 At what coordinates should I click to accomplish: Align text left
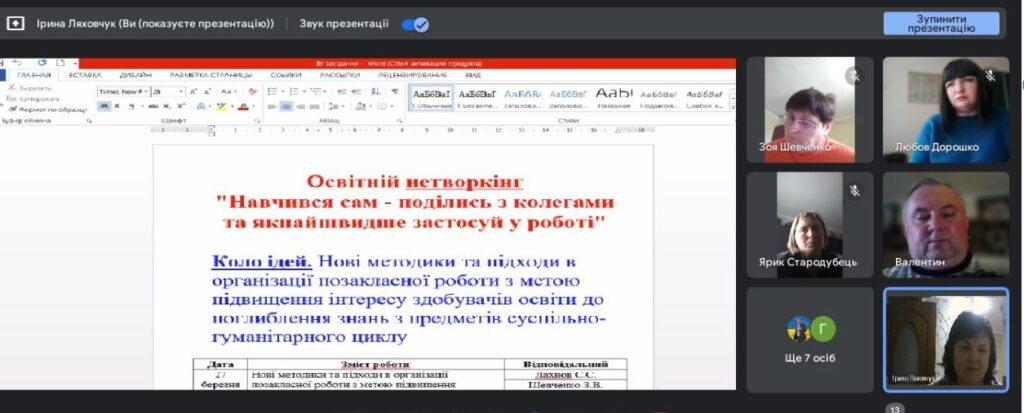tap(272, 107)
